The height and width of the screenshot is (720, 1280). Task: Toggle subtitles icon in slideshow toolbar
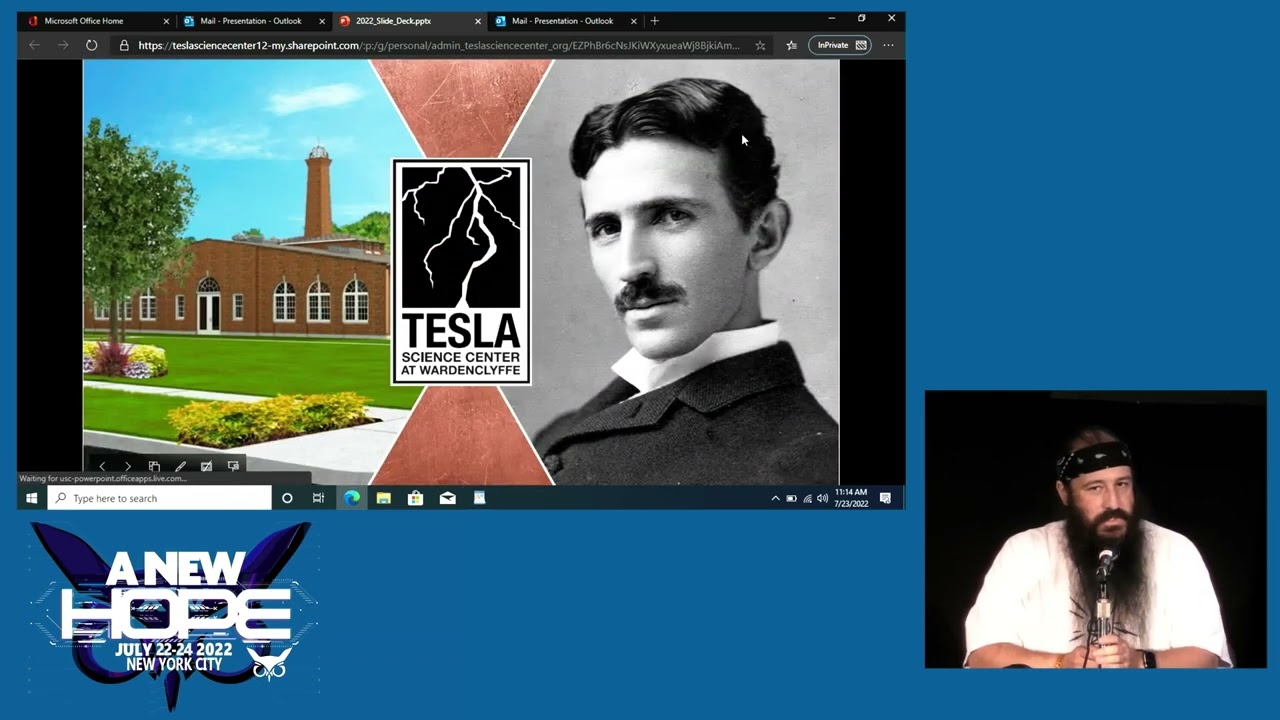click(x=206, y=466)
